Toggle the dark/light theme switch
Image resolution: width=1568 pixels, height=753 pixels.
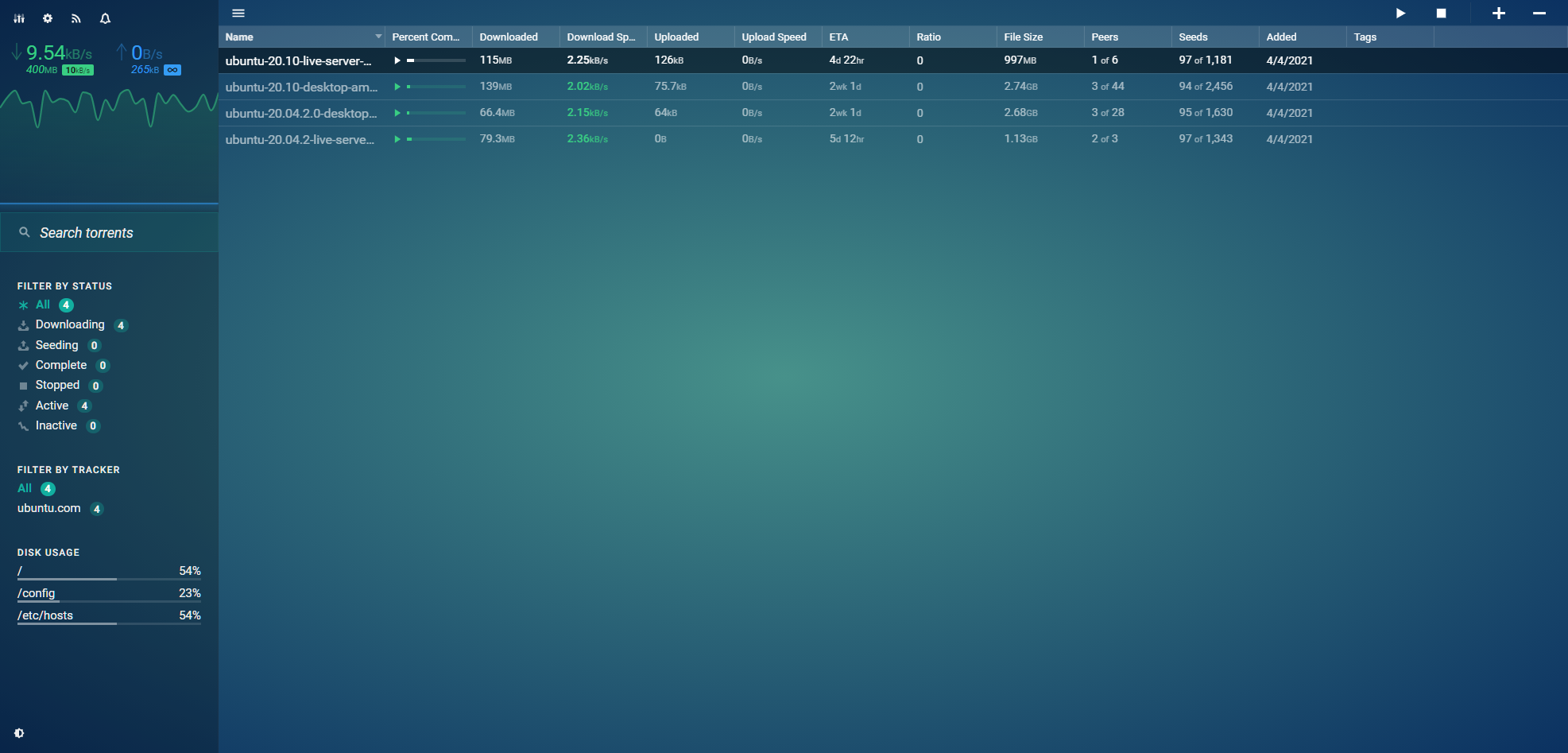coord(19,733)
